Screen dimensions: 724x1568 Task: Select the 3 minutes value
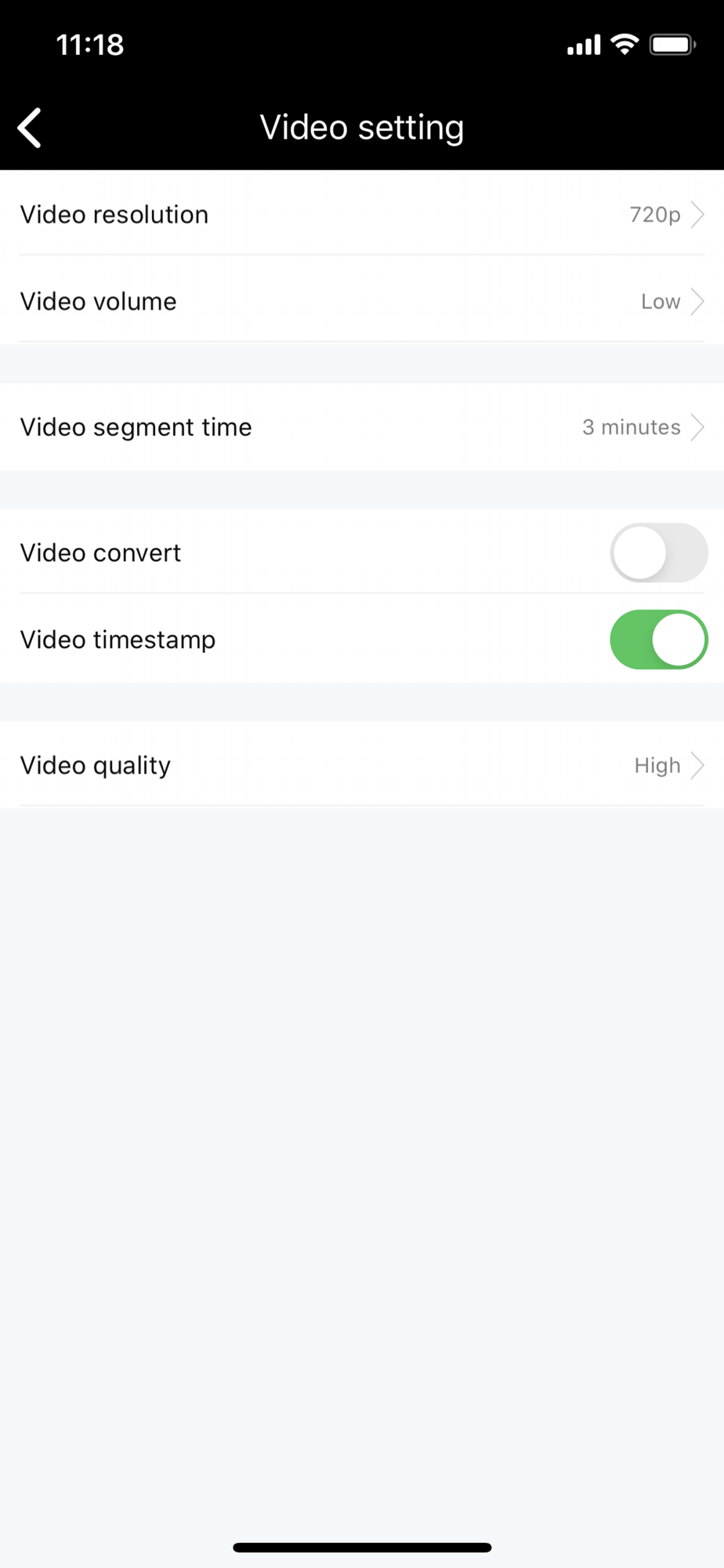pos(632,427)
